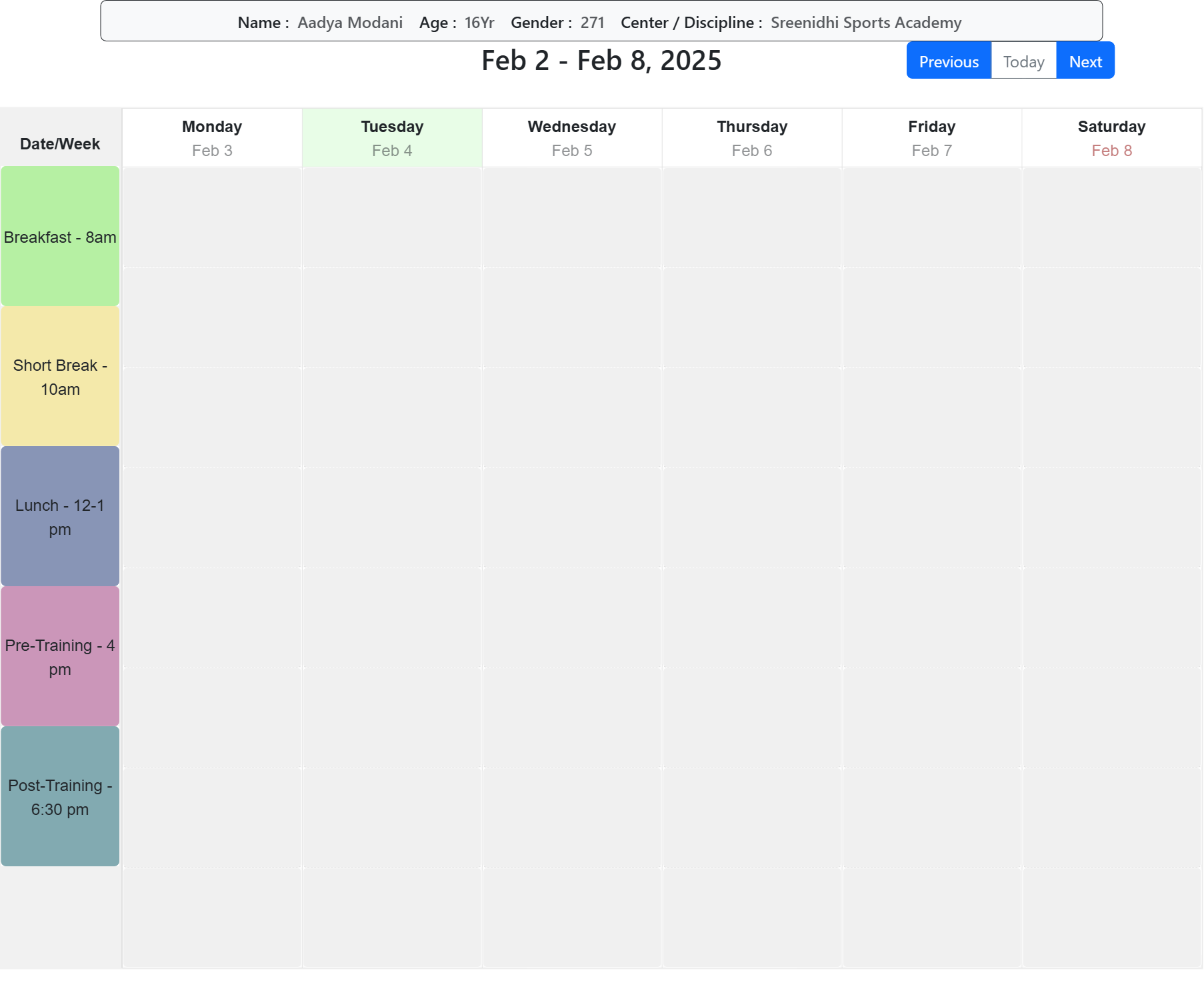Select the Thursday Feb 6 column header
This screenshot has width=1204, height=985.
752,138
